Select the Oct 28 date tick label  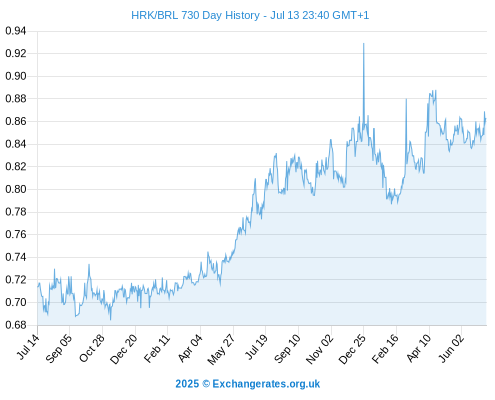(x=92, y=348)
